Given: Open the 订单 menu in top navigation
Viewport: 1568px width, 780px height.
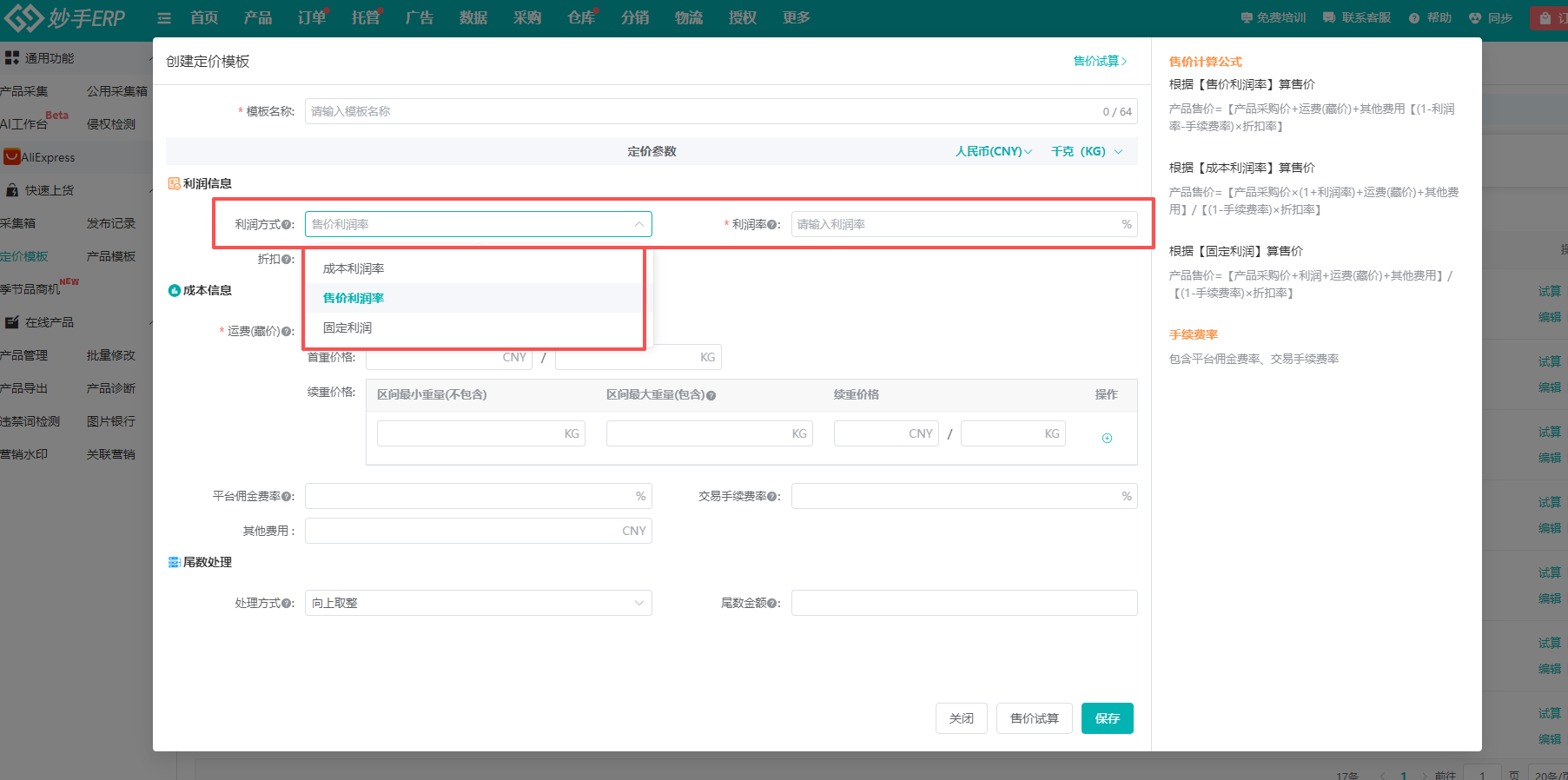Looking at the screenshot, I should click(311, 18).
